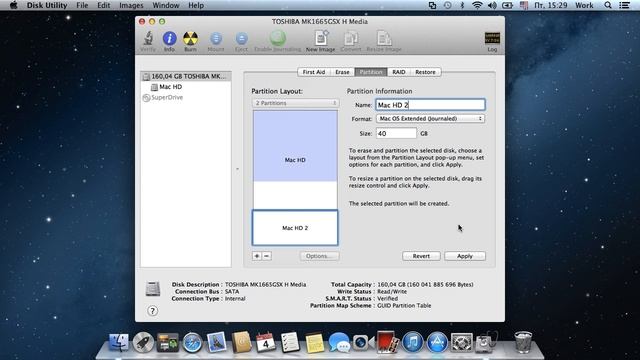Click the Work user menu
Screen dimensions: 640x360
click(x=584, y=5)
